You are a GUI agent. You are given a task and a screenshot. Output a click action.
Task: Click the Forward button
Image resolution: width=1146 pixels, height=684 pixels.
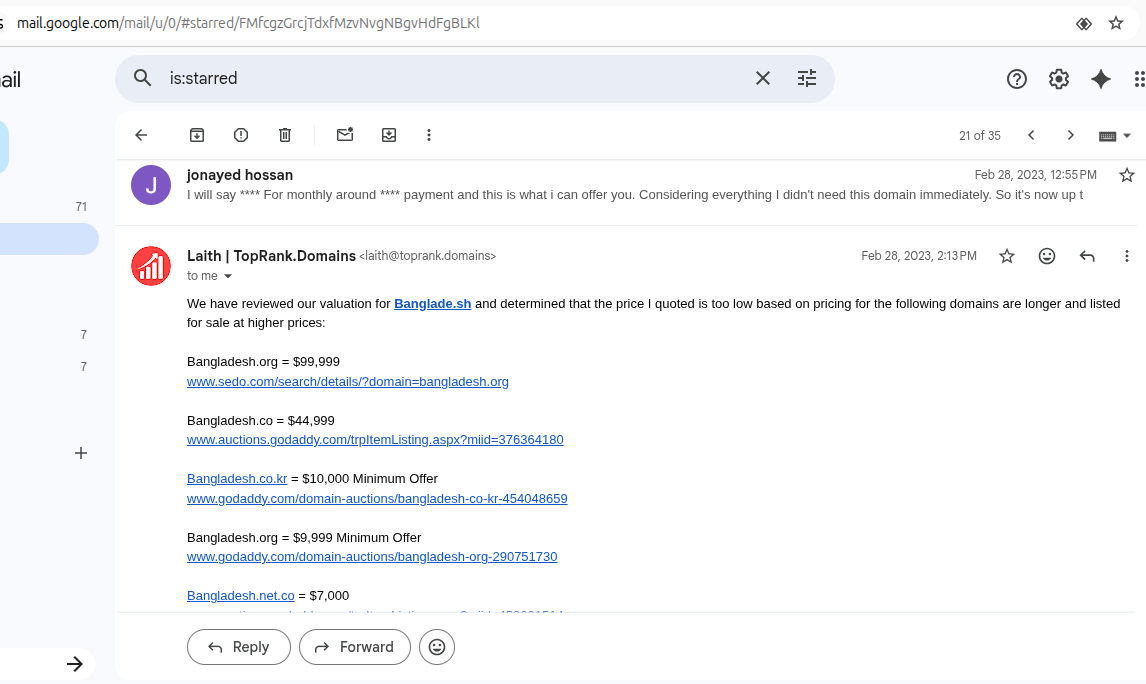354,647
